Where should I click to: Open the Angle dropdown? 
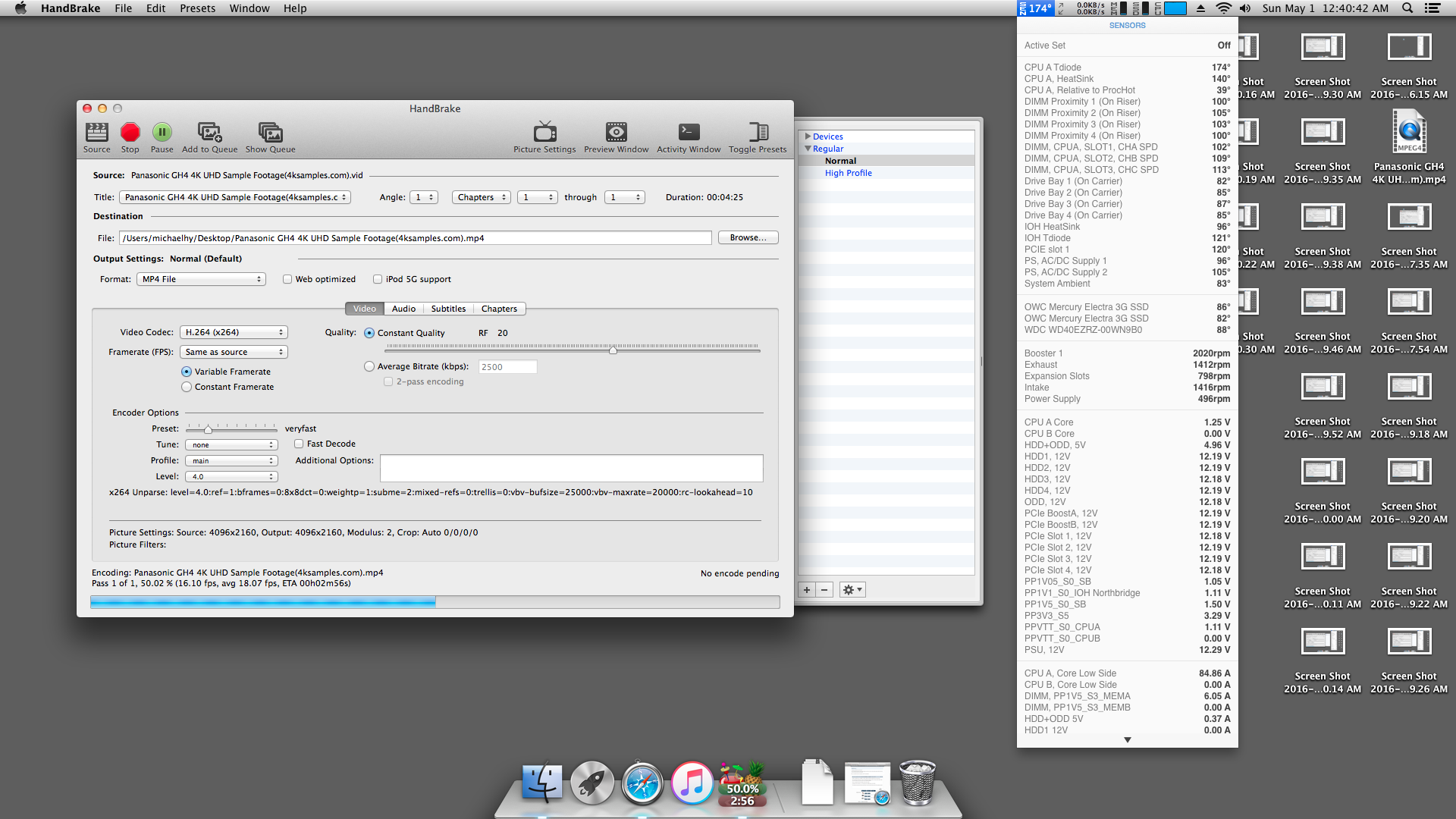click(x=424, y=197)
